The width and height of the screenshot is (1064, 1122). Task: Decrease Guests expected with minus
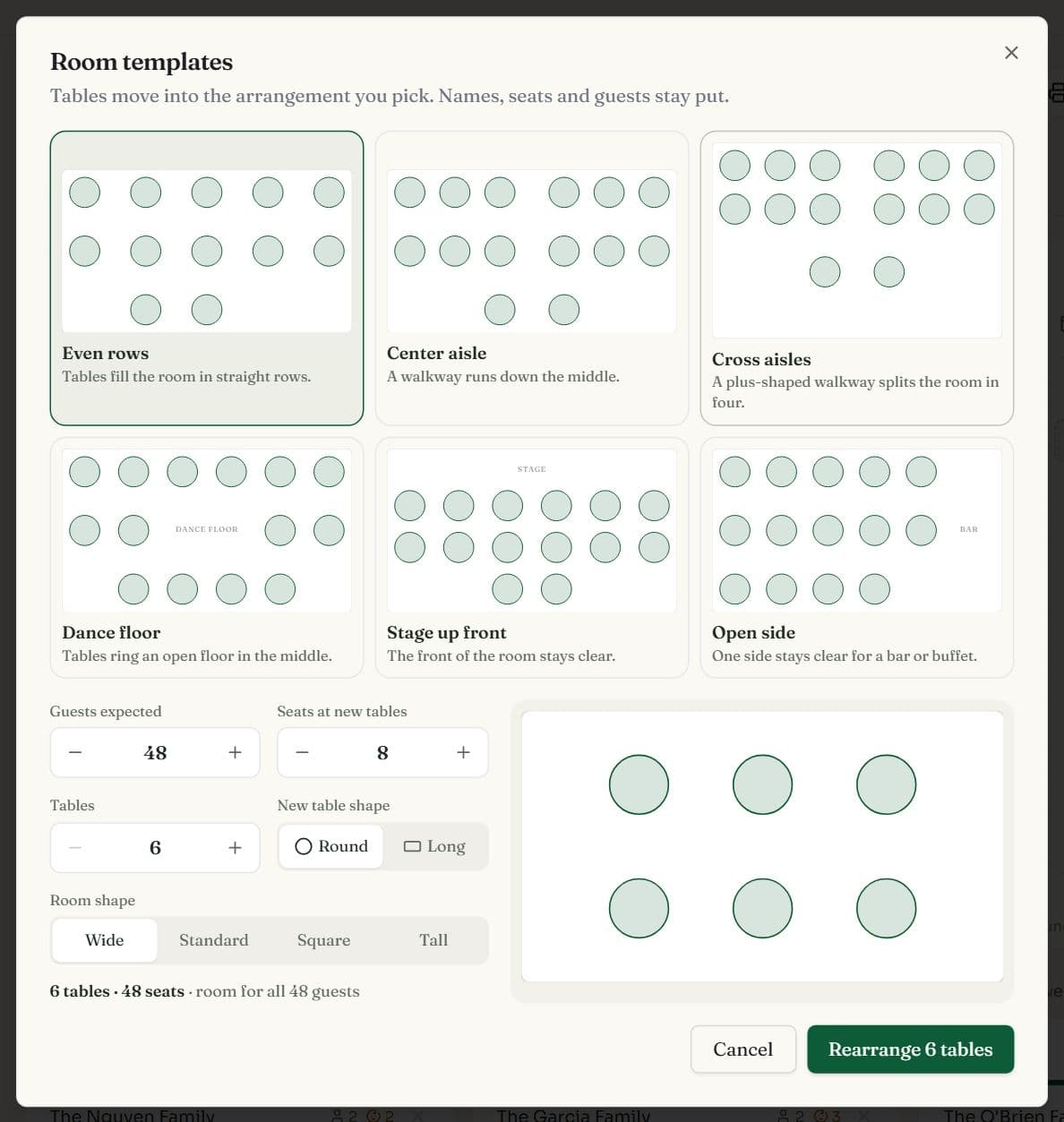(75, 753)
